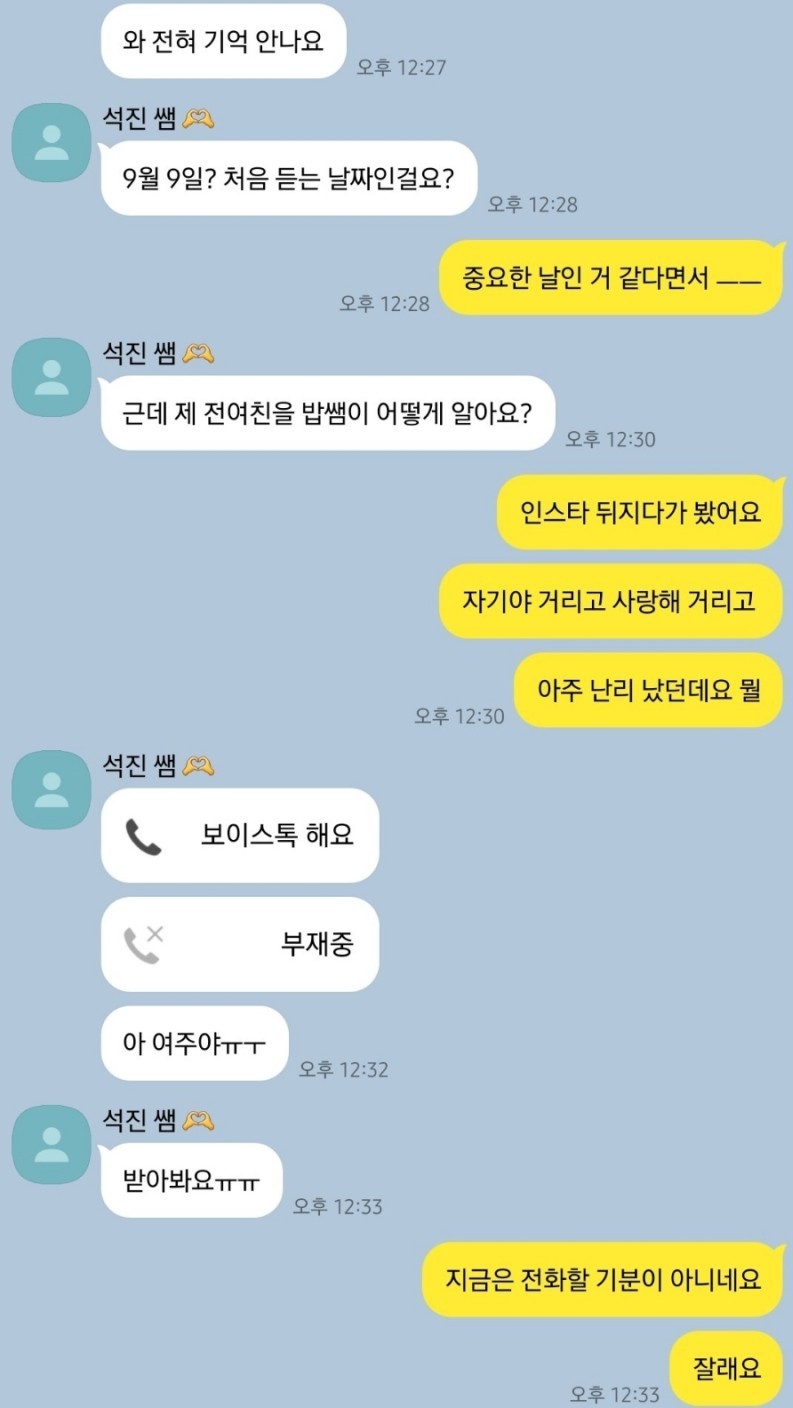Open the 보이스톡 해요 call bubble
The image size is (793, 1408).
tap(240, 836)
